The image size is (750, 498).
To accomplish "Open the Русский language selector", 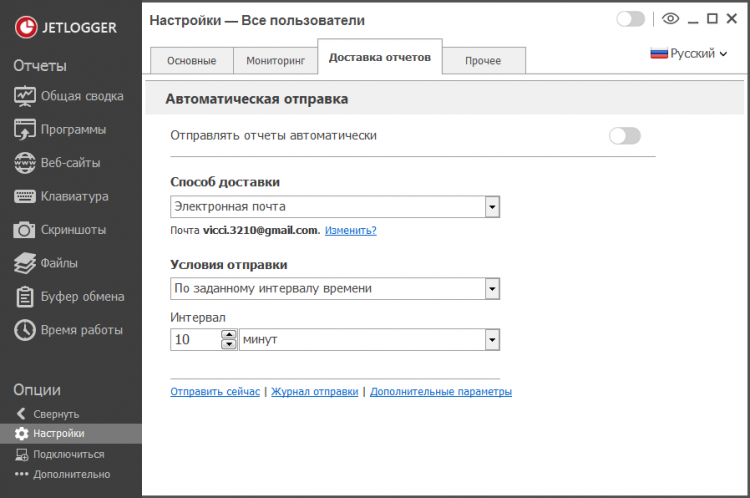I will [x=689, y=54].
